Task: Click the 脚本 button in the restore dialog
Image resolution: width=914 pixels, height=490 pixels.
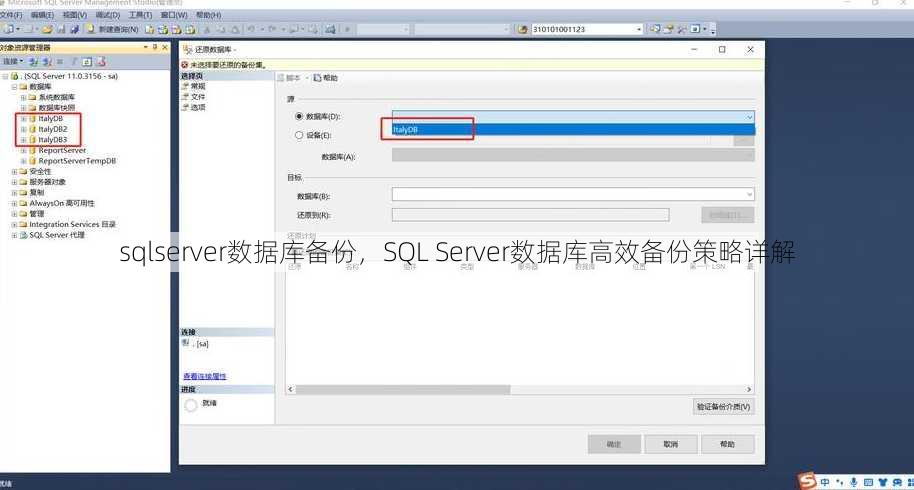Action: (x=290, y=77)
